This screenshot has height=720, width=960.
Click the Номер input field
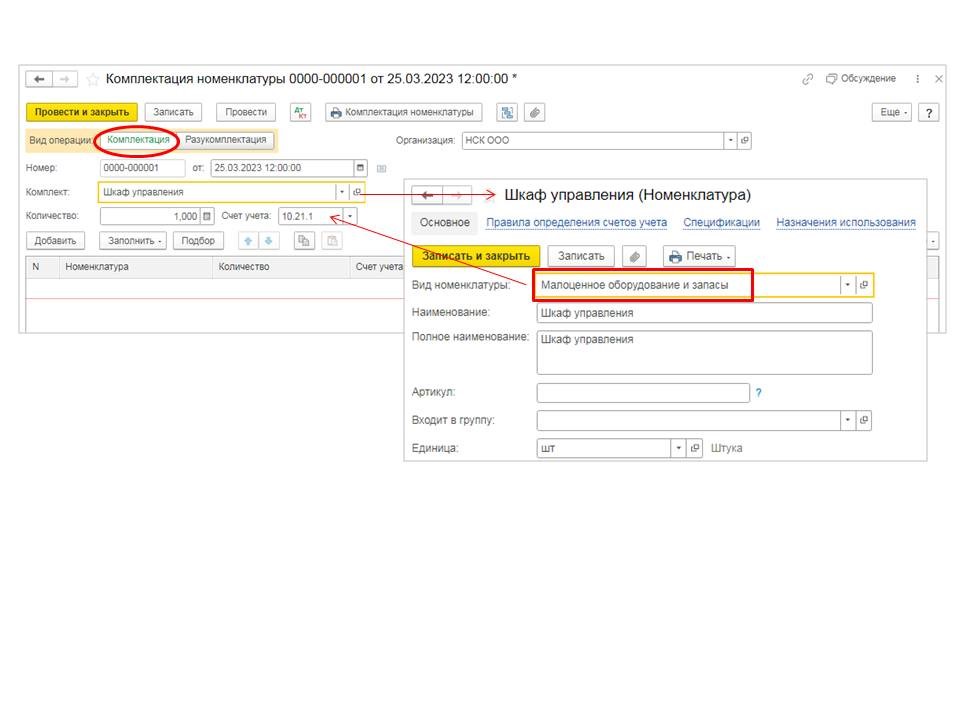(x=142, y=168)
